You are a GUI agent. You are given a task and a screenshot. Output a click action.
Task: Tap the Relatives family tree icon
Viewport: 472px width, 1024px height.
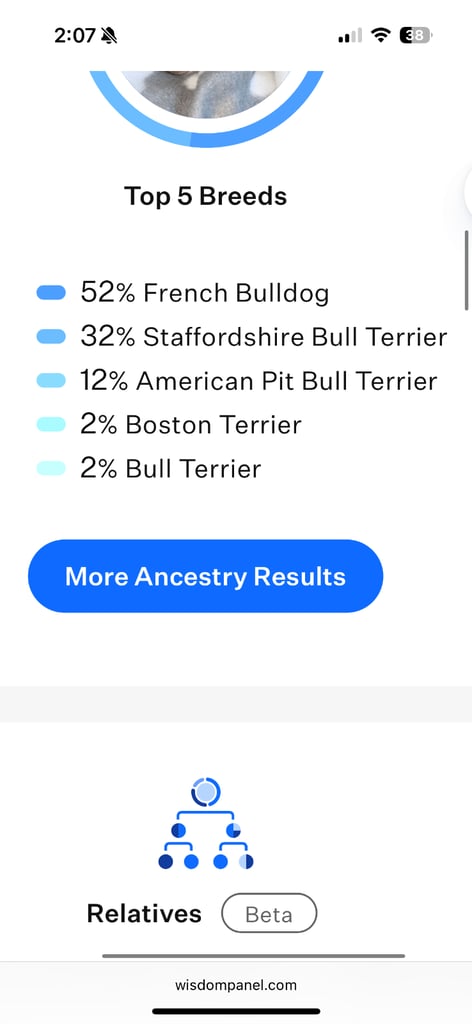click(x=206, y=824)
